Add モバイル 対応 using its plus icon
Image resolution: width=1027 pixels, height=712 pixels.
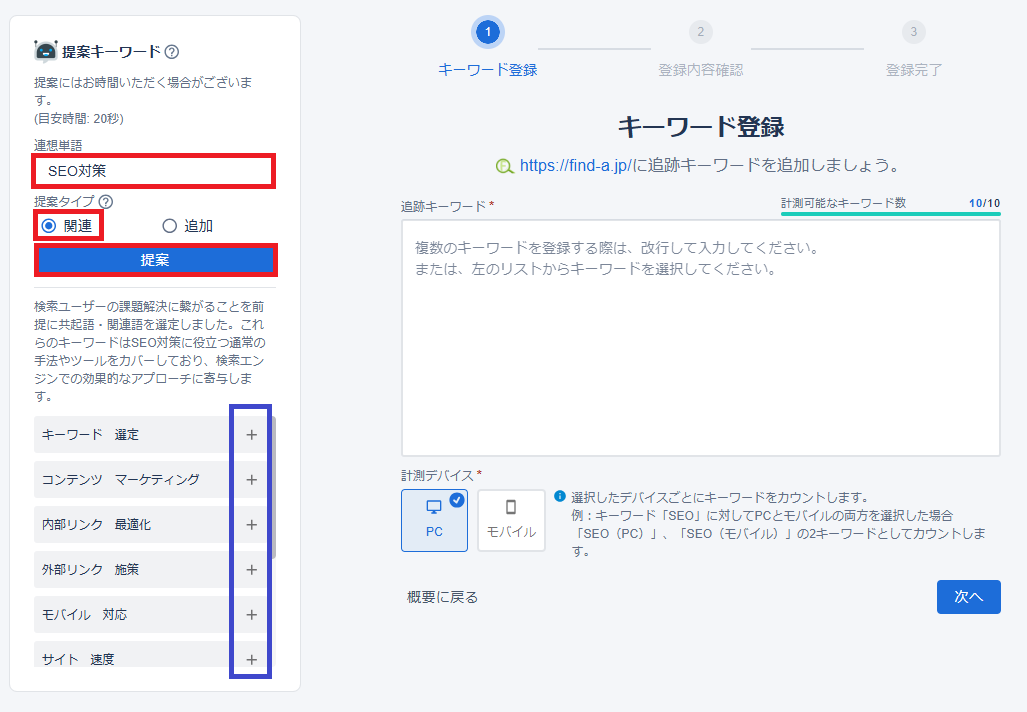point(252,615)
